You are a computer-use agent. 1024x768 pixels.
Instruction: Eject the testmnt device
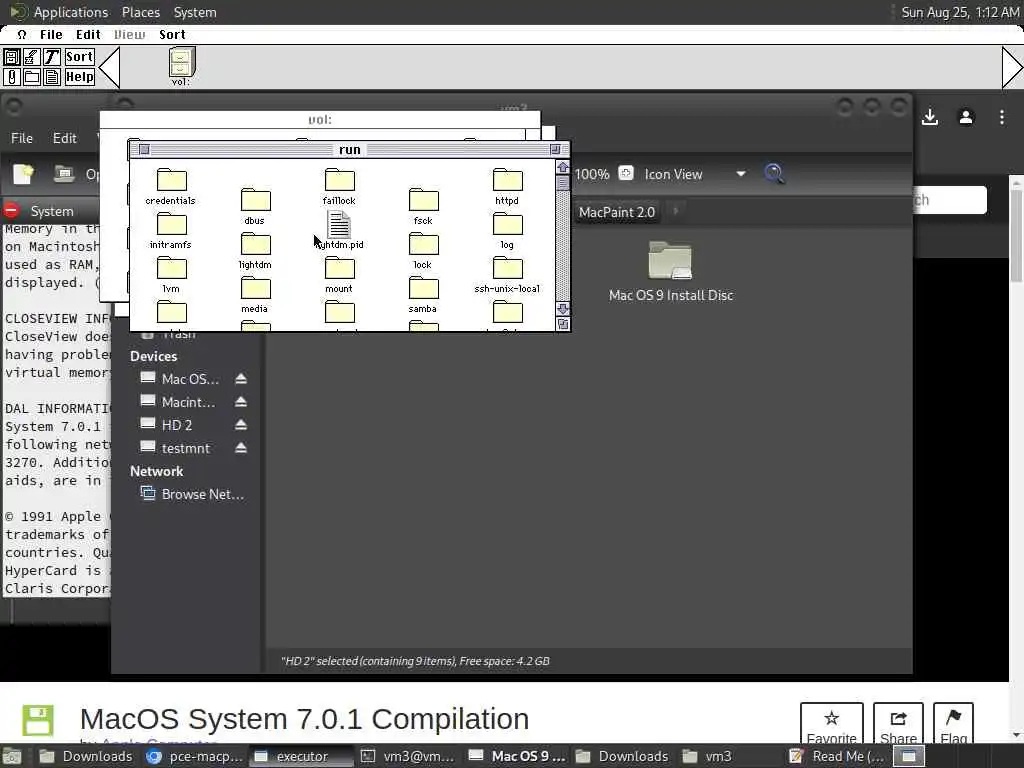click(241, 448)
